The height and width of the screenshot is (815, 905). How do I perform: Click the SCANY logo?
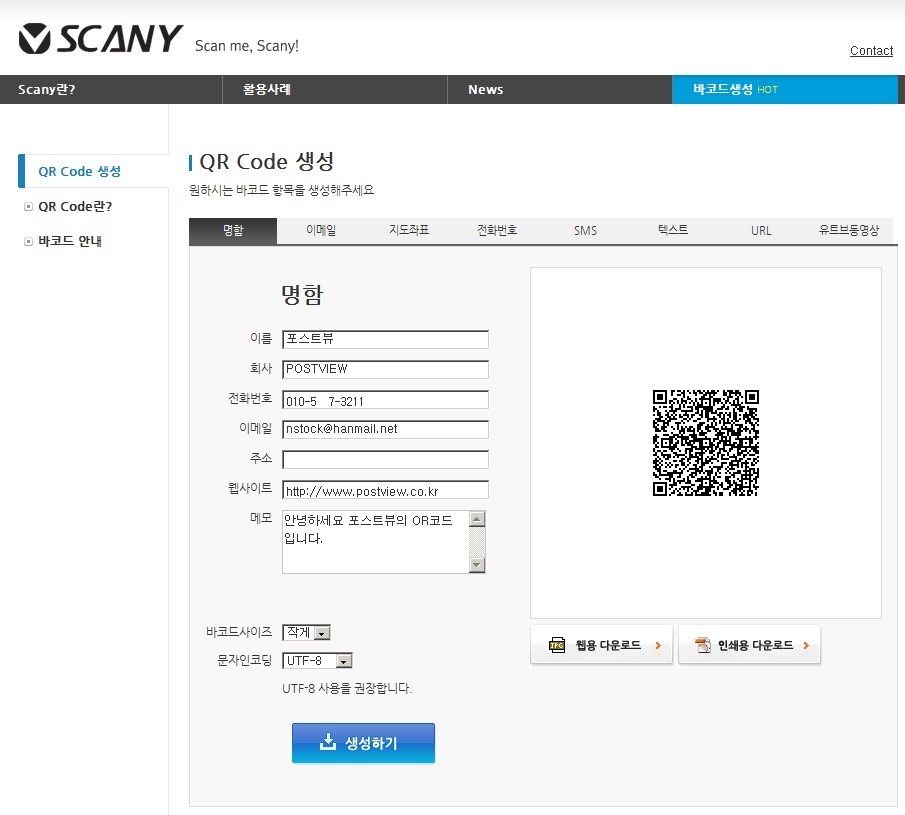click(x=100, y=39)
